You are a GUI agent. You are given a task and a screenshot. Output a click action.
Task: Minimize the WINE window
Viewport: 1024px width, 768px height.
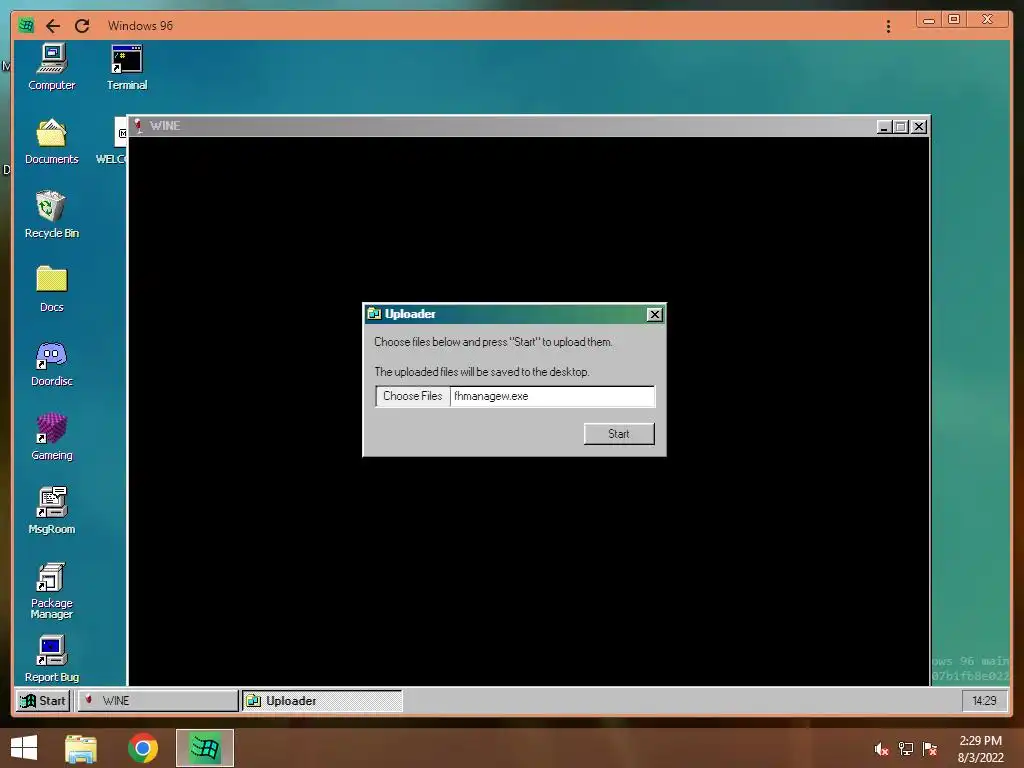(x=884, y=127)
